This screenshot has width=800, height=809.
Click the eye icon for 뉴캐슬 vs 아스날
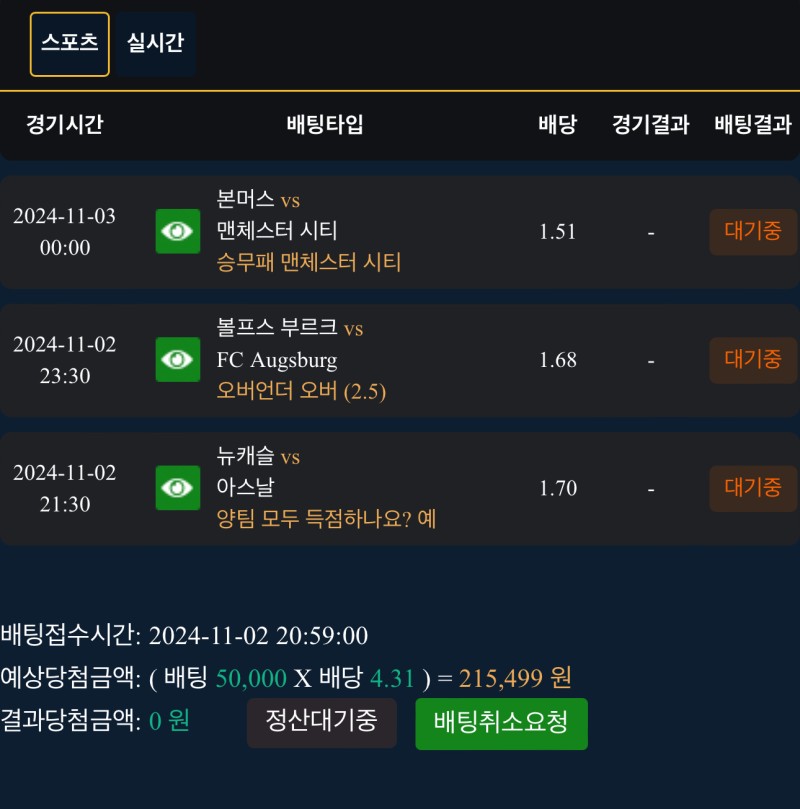pos(178,487)
